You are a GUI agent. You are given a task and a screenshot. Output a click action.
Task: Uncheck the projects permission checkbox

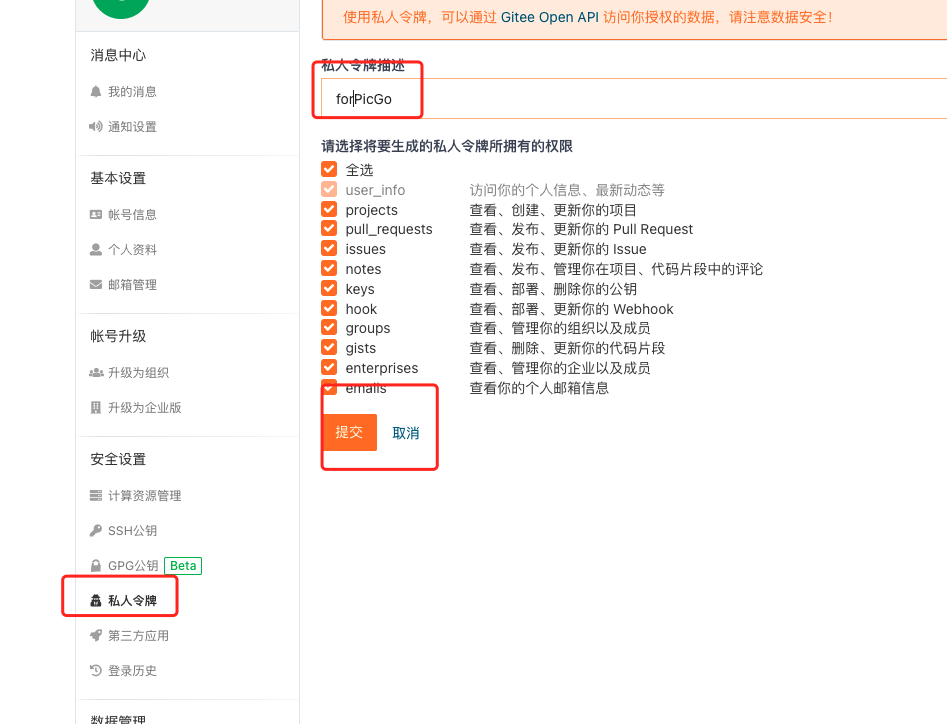point(329,209)
